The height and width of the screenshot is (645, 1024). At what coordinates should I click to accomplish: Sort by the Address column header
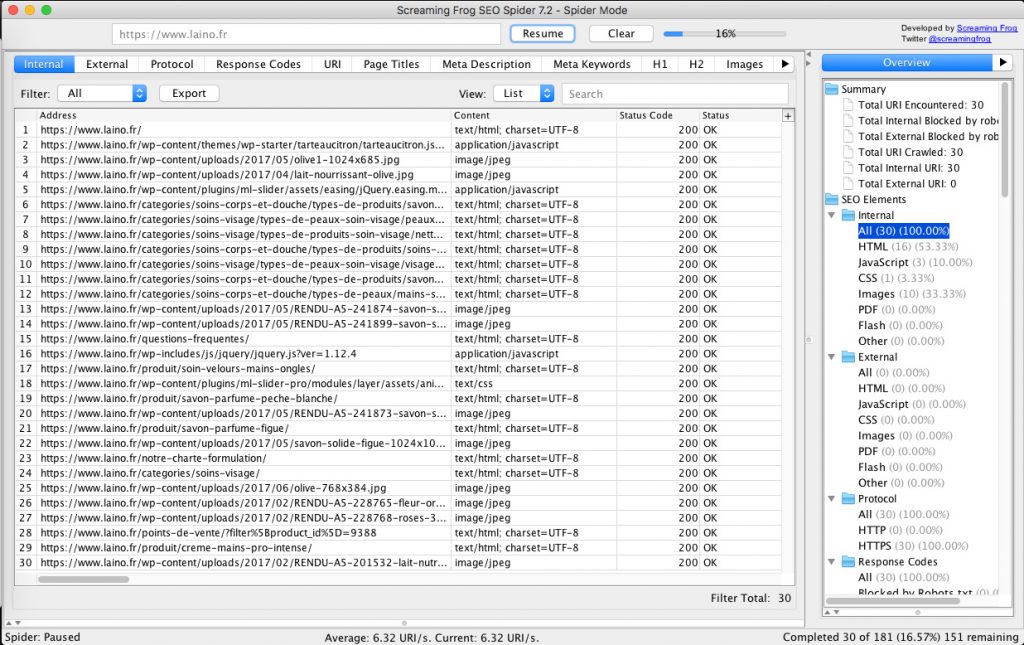click(244, 115)
